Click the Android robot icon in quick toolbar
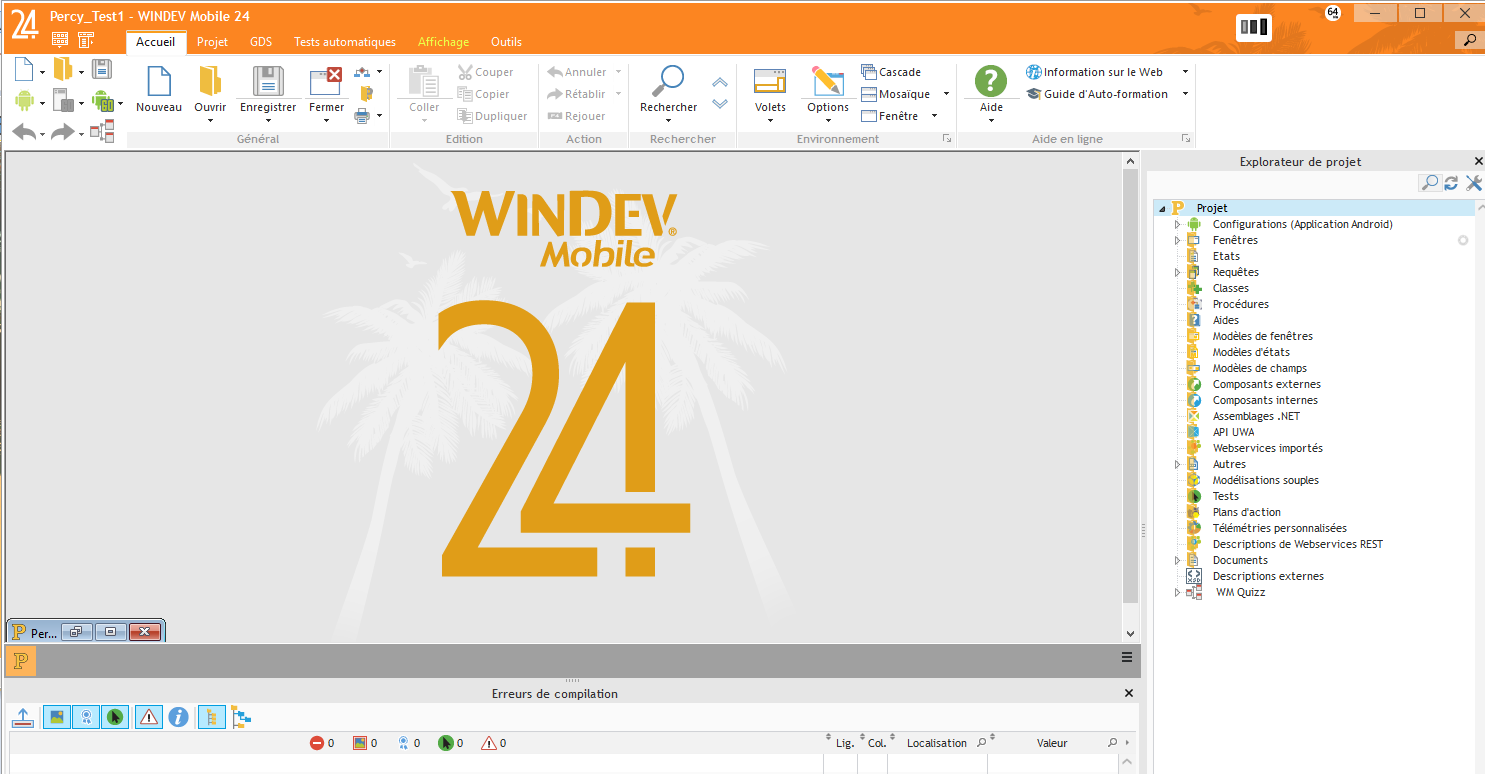The width and height of the screenshot is (1485, 774). [x=24, y=100]
